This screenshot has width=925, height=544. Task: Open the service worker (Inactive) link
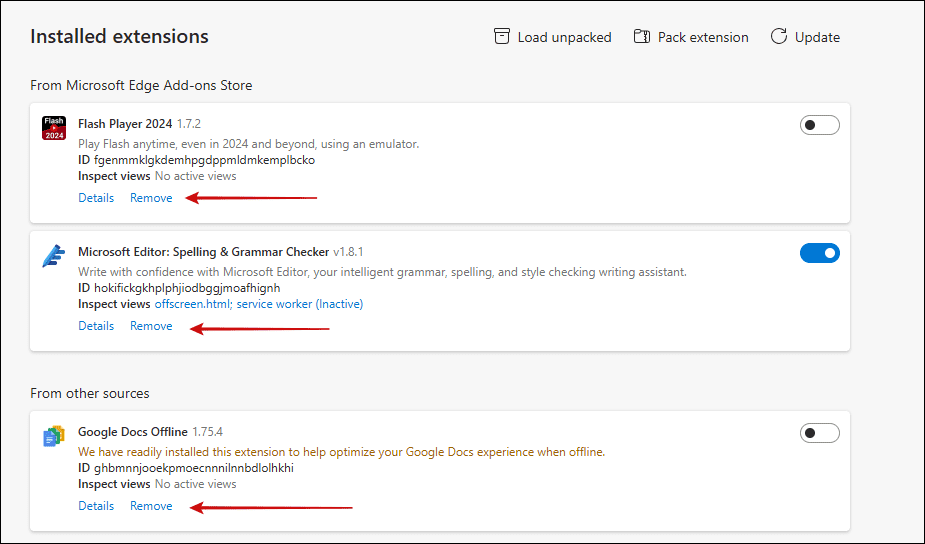pyautogui.click(x=300, y=304)
